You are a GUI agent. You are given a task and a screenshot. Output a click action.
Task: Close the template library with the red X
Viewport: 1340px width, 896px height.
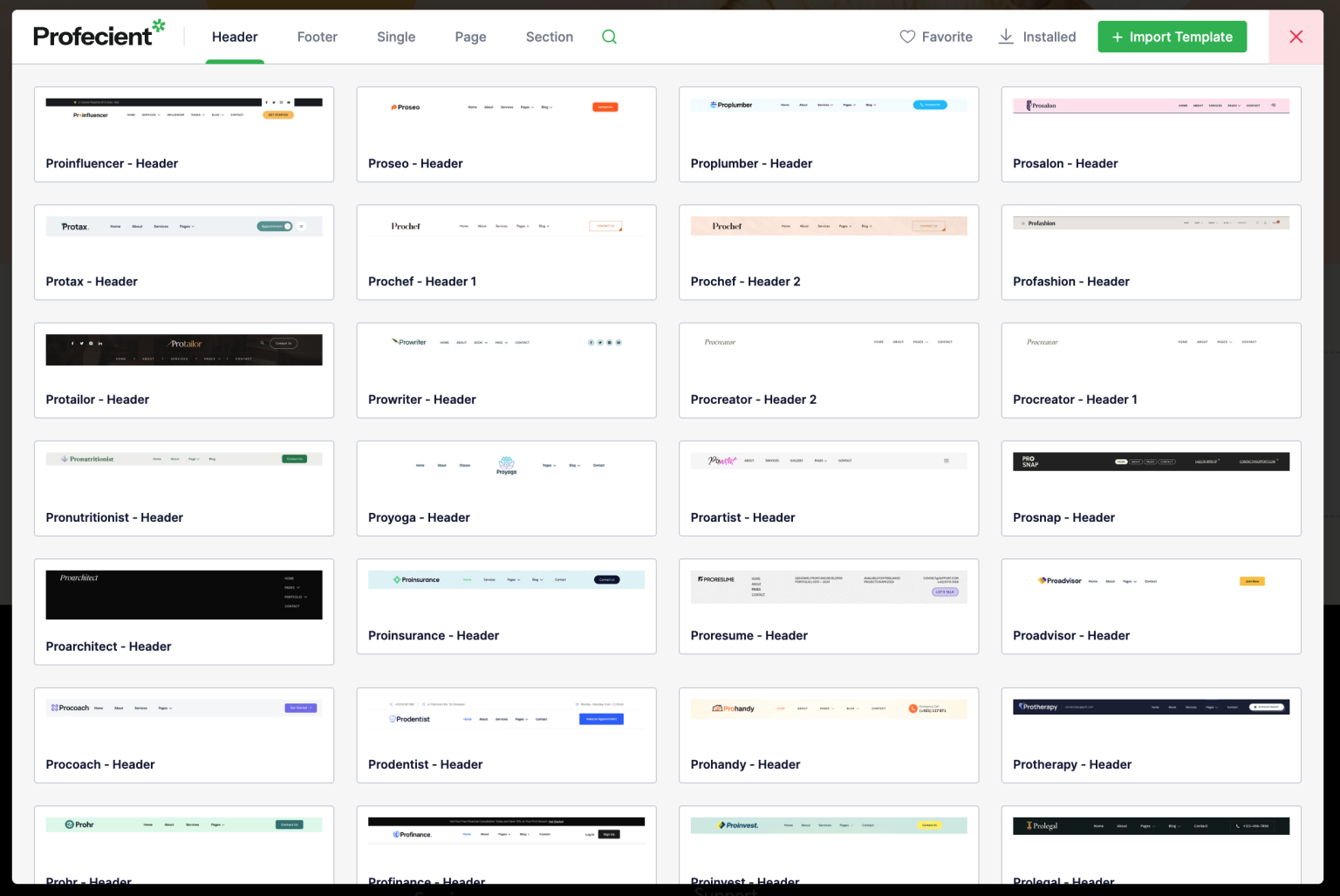click(1296, 37)
